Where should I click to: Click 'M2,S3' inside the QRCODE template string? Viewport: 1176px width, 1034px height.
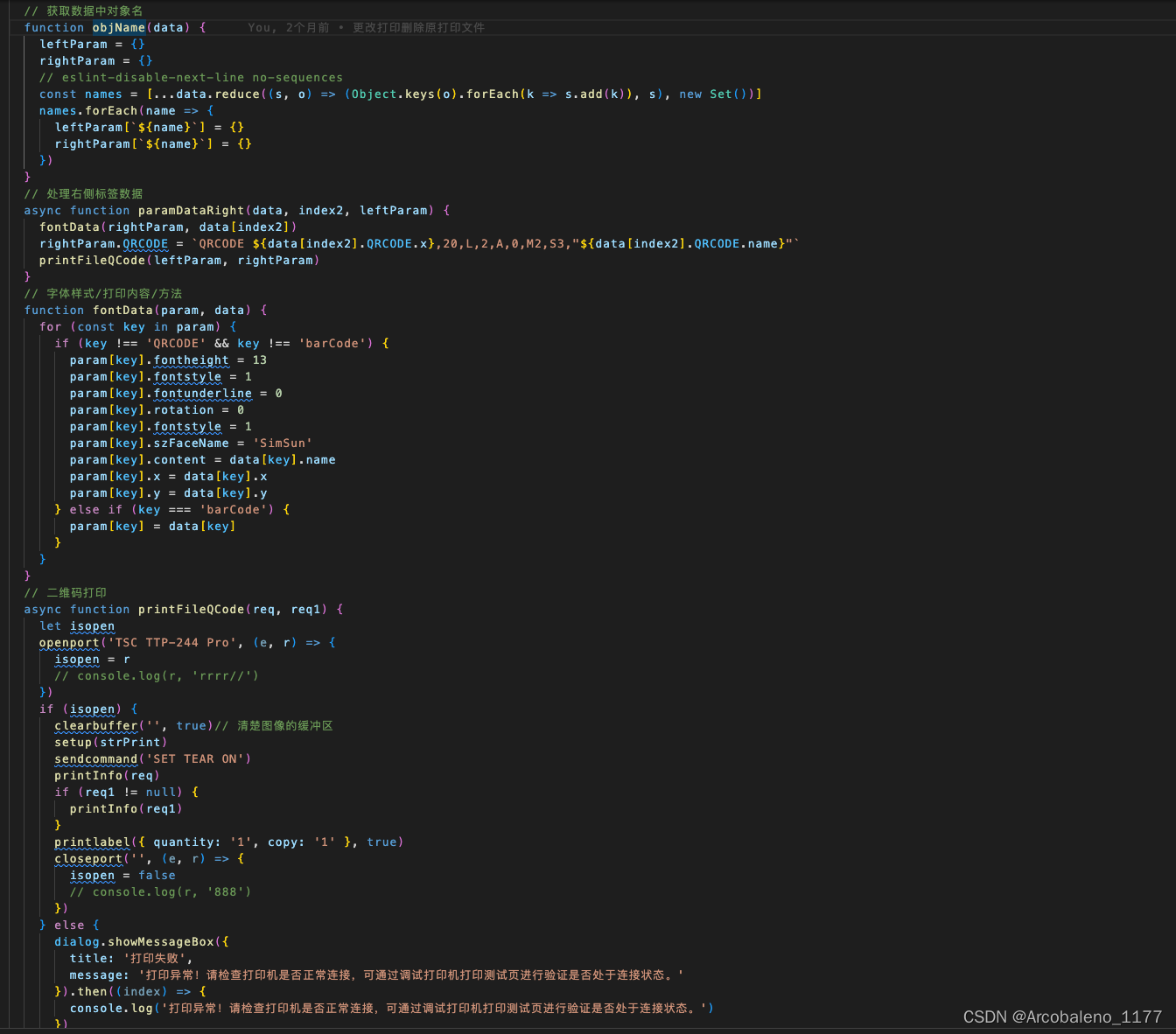click(x=545, y=243)
